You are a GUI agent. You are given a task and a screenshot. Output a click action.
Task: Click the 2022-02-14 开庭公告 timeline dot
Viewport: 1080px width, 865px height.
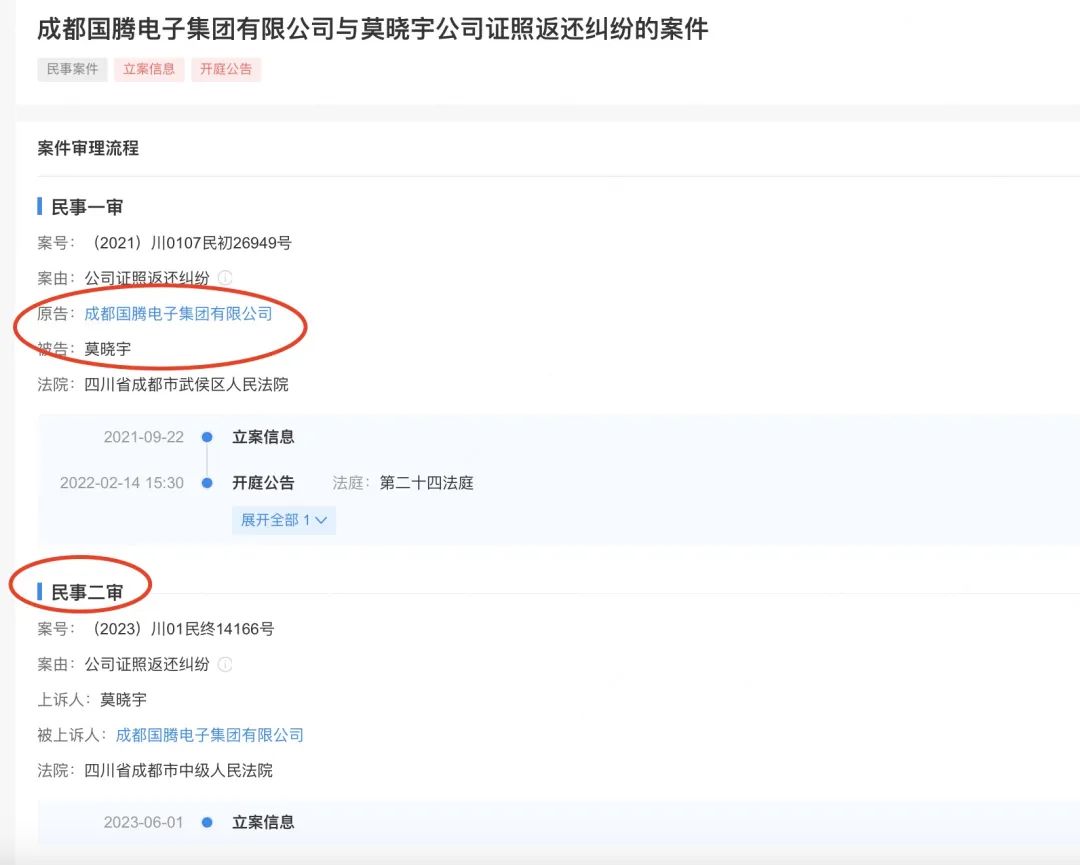tap(207, 483)
